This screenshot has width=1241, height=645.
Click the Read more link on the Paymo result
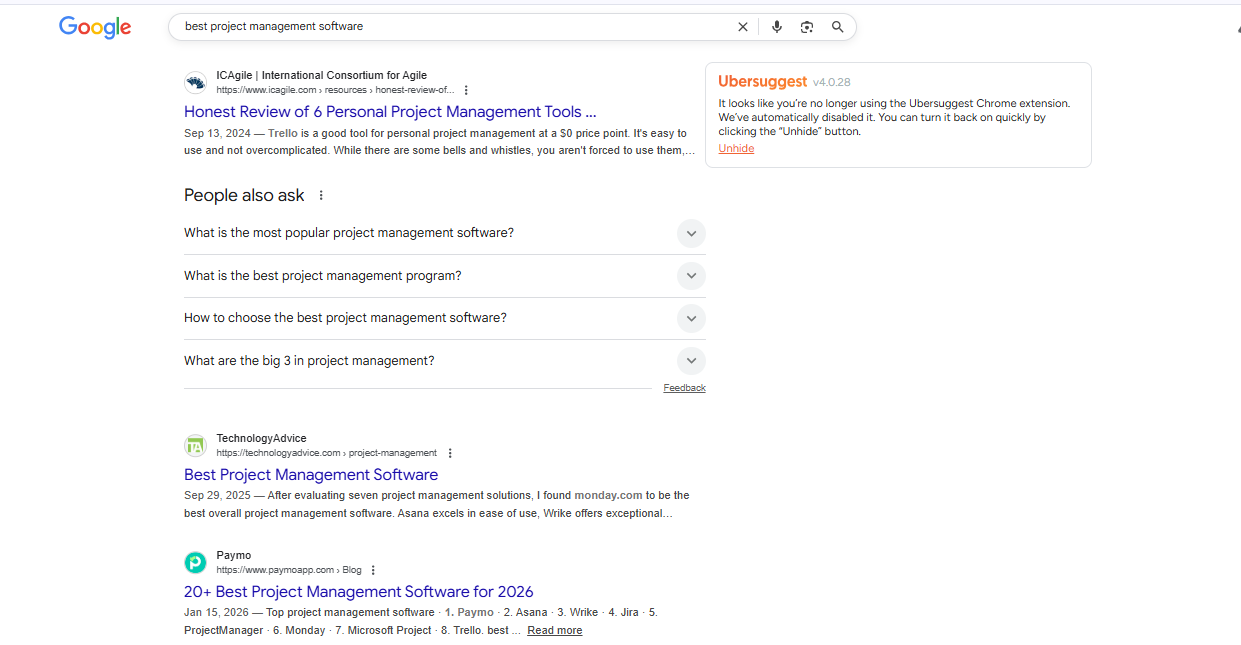coord(554,630)
